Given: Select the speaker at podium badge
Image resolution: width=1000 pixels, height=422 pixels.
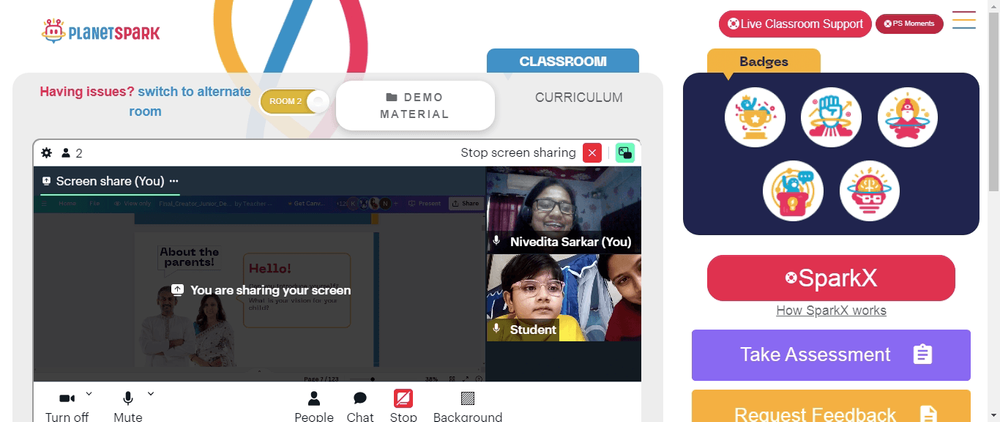Looking at the screenshot, I should click(x=793, y=191).
